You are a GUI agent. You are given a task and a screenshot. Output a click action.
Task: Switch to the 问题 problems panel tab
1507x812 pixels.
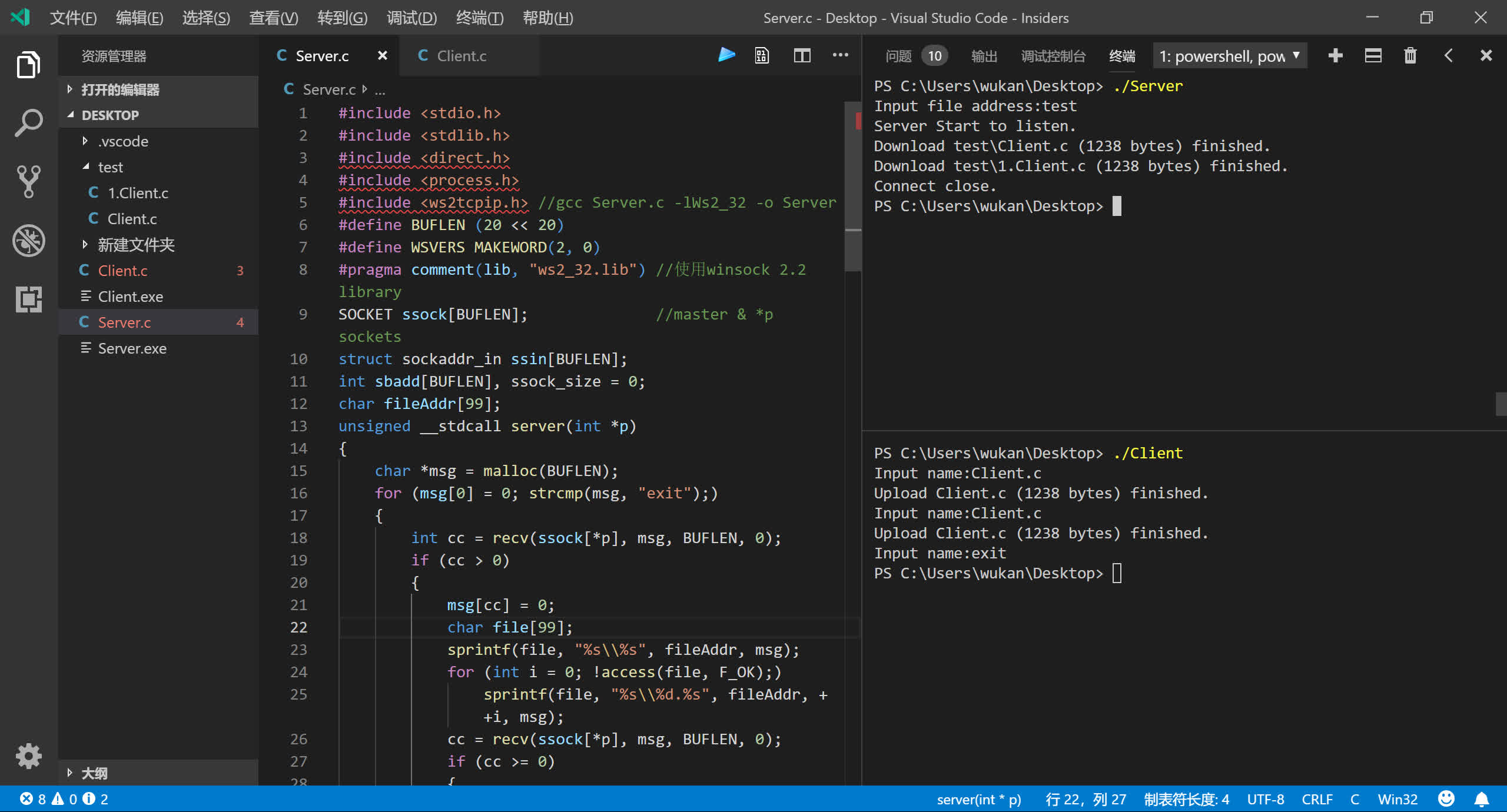click(898, 56)
